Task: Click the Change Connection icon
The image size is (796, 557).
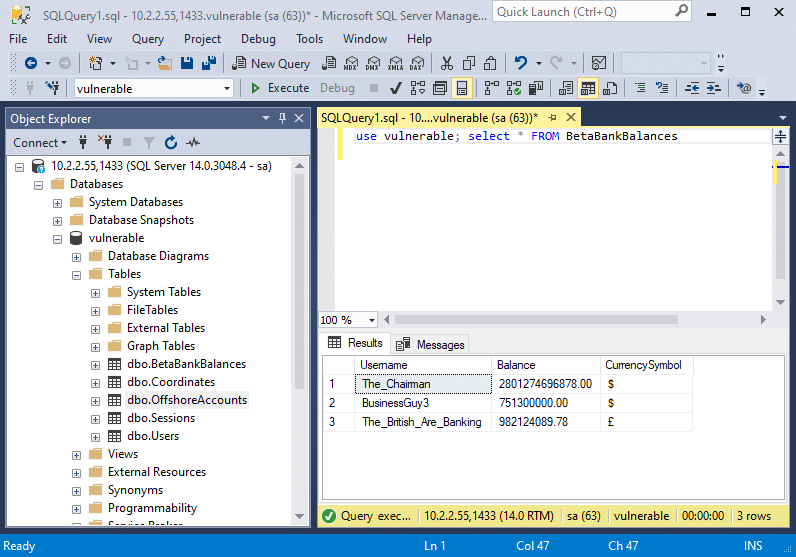Action: click(52, 88)
